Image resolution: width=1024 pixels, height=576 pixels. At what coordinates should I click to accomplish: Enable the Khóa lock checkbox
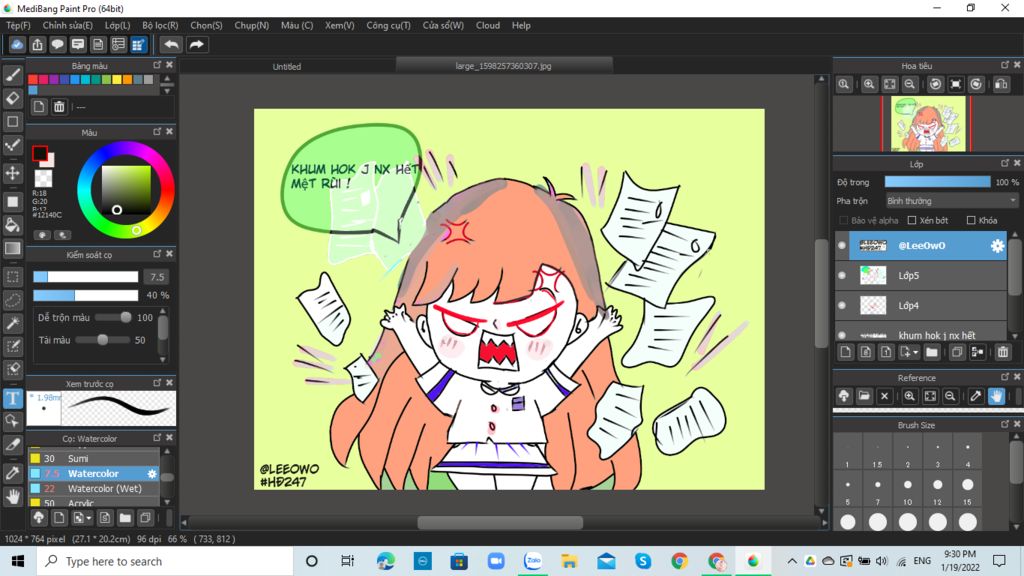[x=971, y=220]
